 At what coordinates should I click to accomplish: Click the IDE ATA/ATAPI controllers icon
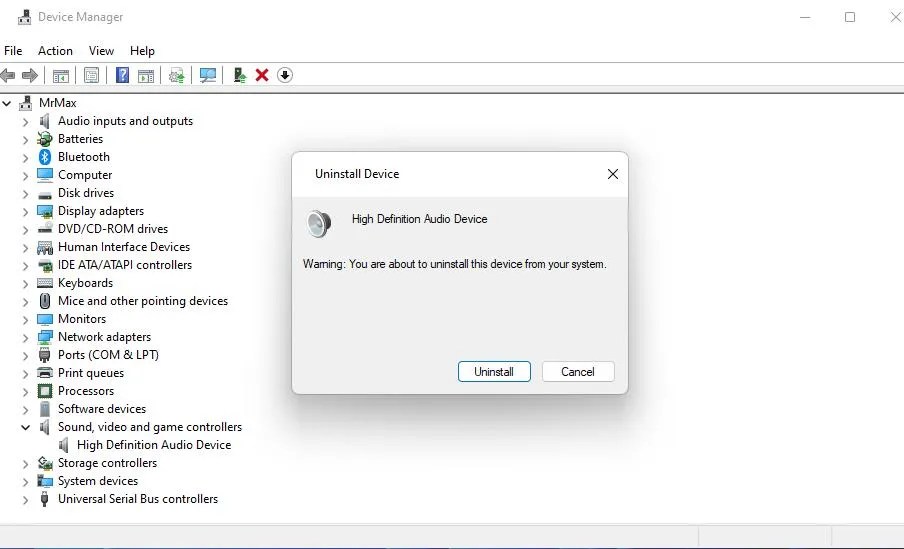[x=44, y=265]
